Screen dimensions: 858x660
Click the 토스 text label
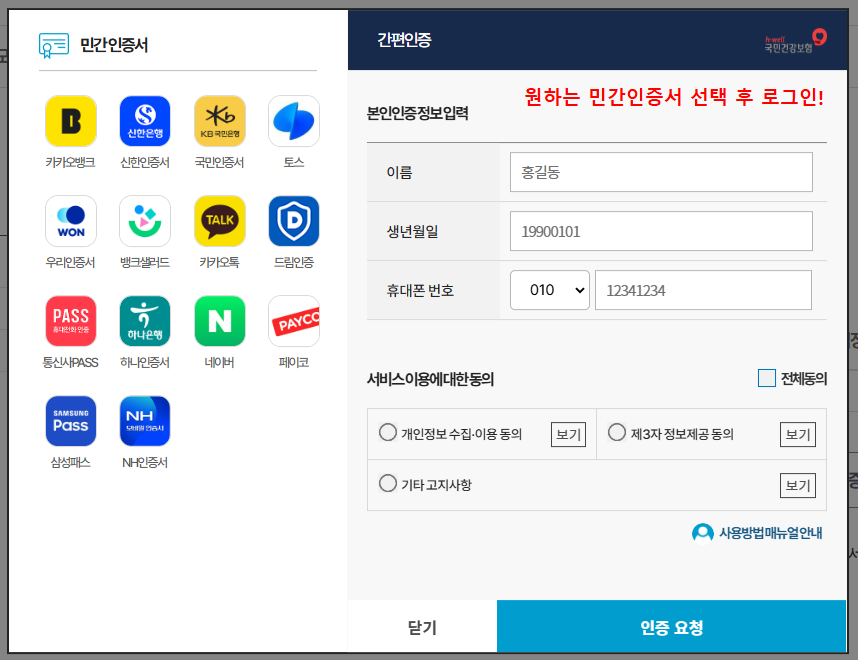(x=294, y=163)
